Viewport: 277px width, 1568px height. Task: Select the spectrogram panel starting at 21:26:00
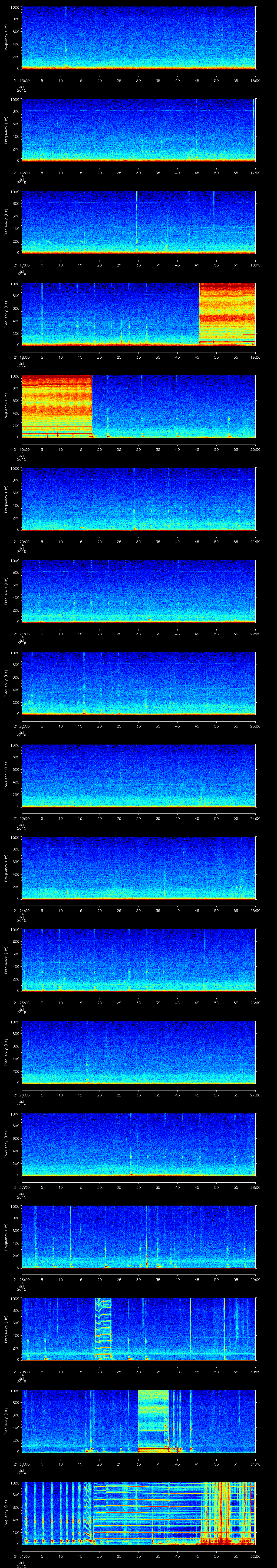[x=138, y=1052]
